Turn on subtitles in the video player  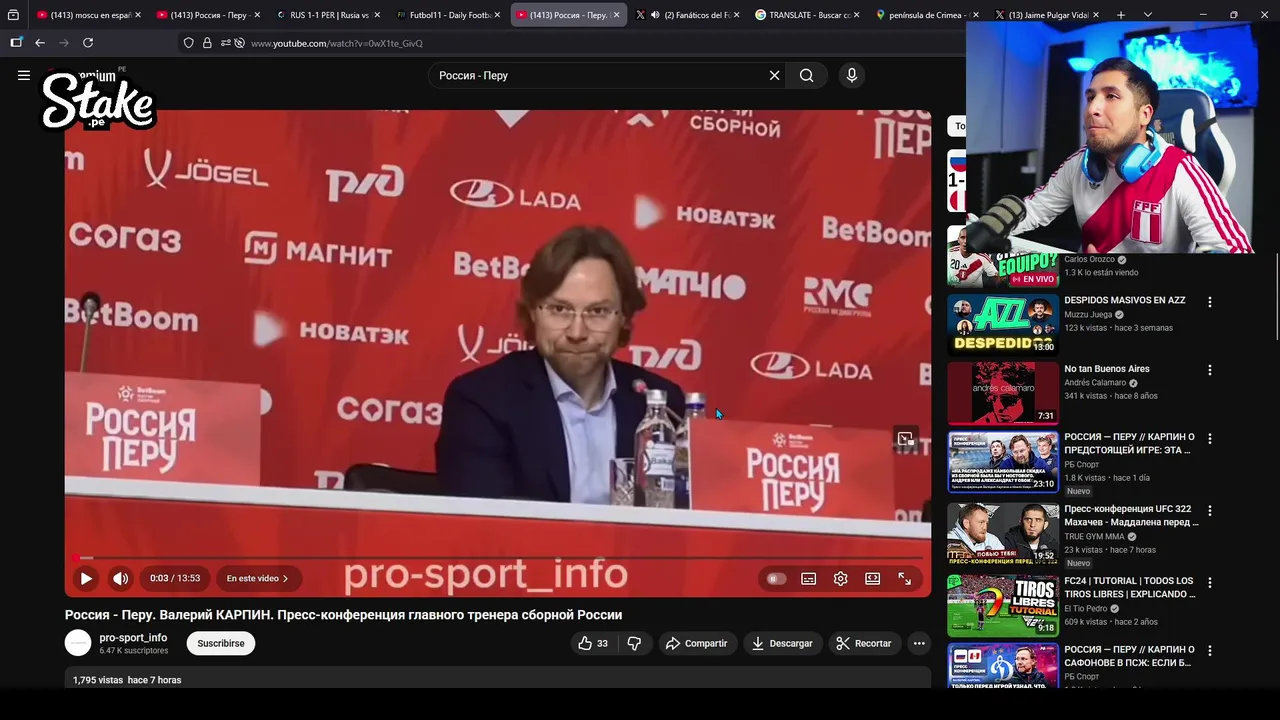point(808,578)
